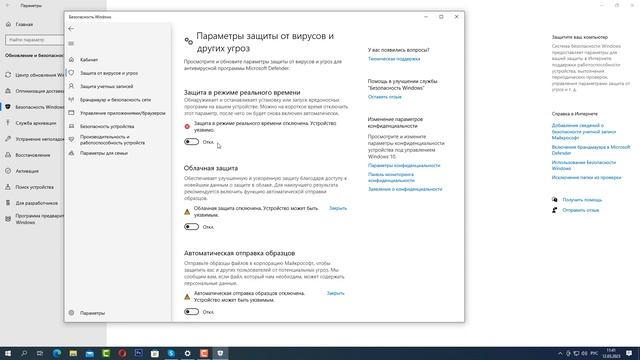This screenshot has height=360, width=640.
Task: Open Task View on the taskbar
Action: point(40,353)
